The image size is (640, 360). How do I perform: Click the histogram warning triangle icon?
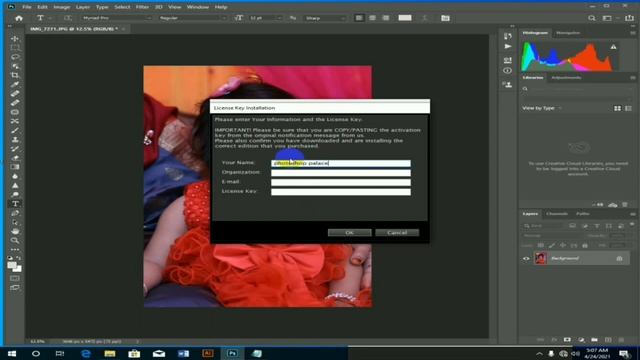tap(613, 47)
